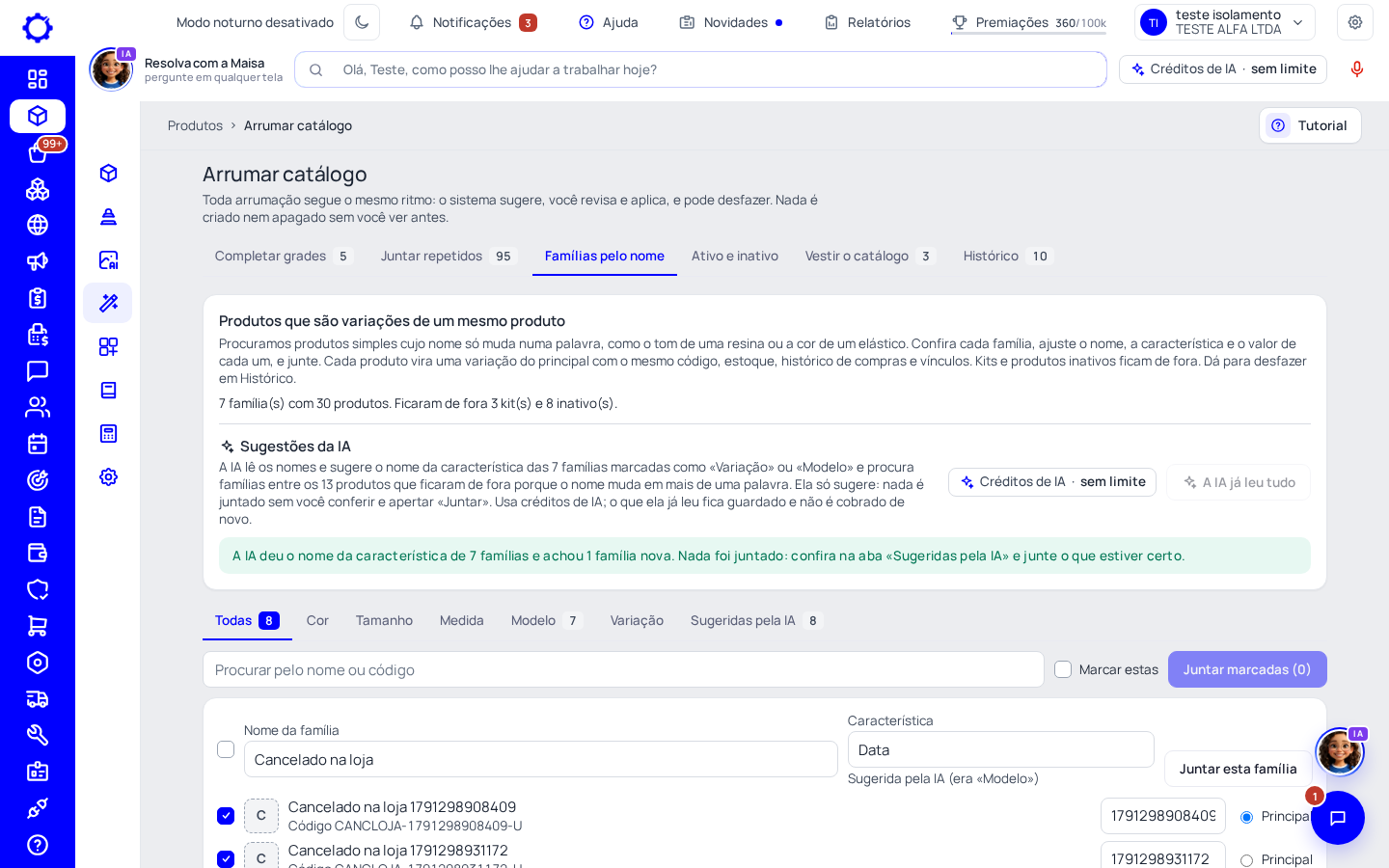Viewport: 1389px width, 868px height.
Task: Open delivery truck icon in sidebar
Action: 38,699
